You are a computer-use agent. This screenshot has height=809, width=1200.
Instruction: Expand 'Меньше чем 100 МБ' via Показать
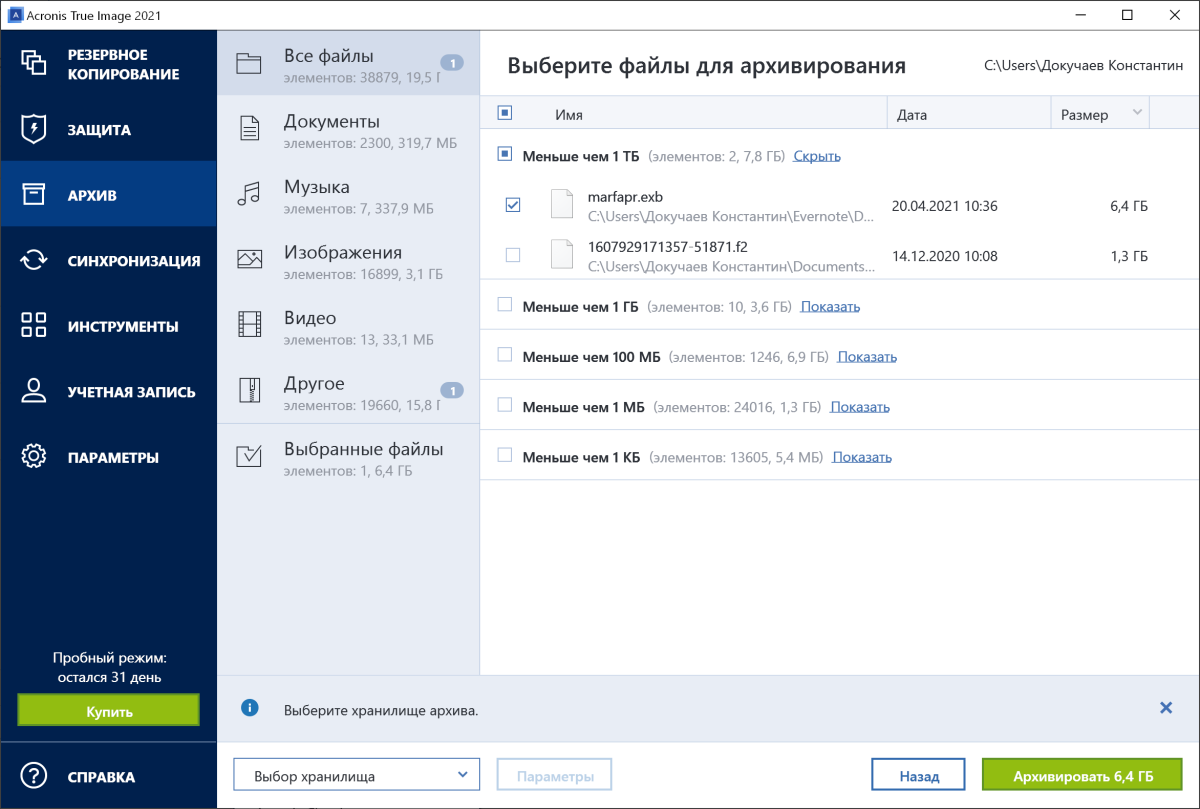(x=867, y=356)
